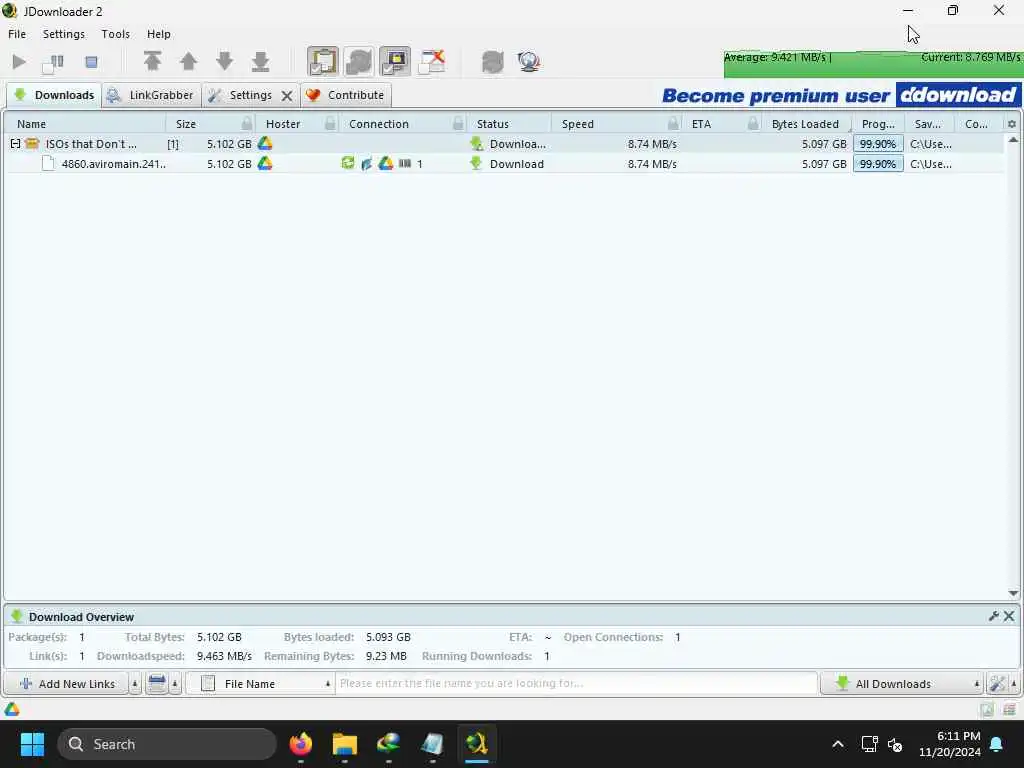Click the Google Drive status bar icon
1024x768 pixels.
point(12,709)
